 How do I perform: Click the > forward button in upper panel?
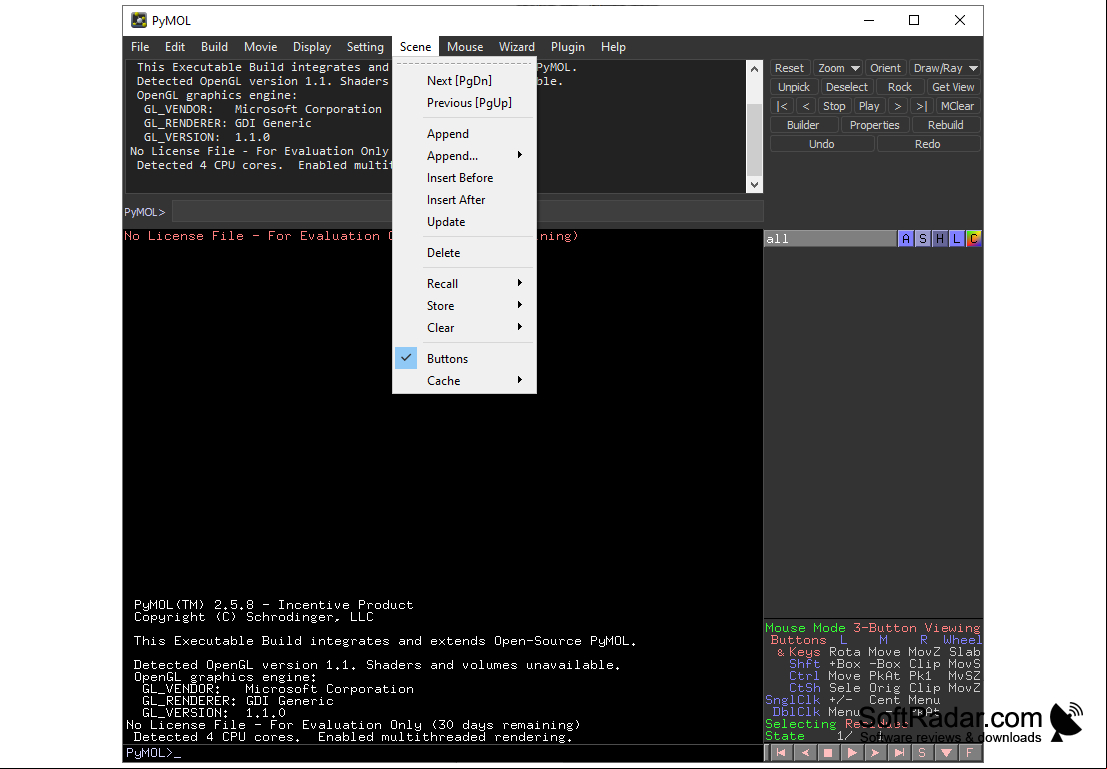click(897, 106)
